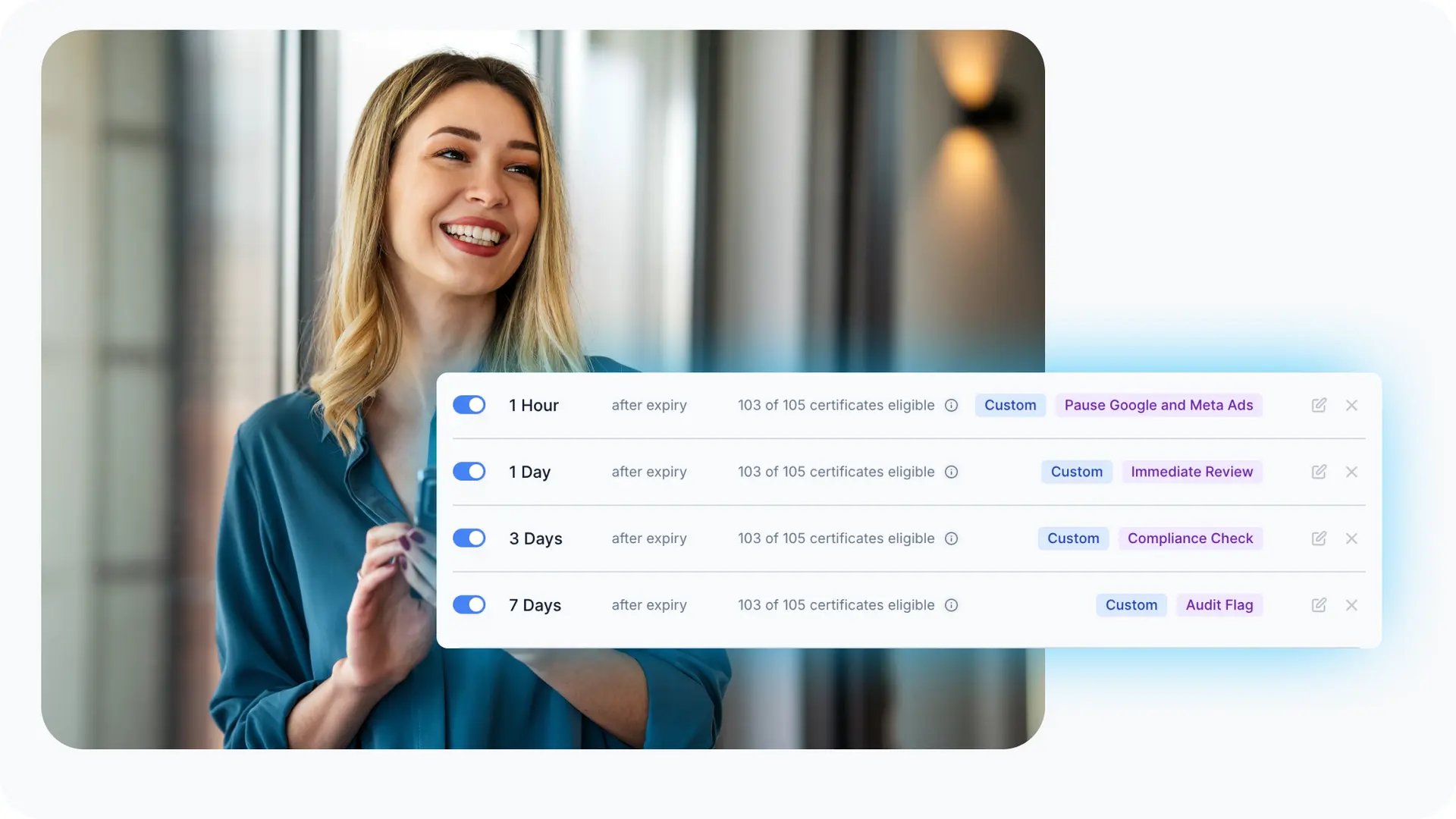Remove the 7 Days rule
Screen dimensions: 1456x819
[x=1351, y=605]
